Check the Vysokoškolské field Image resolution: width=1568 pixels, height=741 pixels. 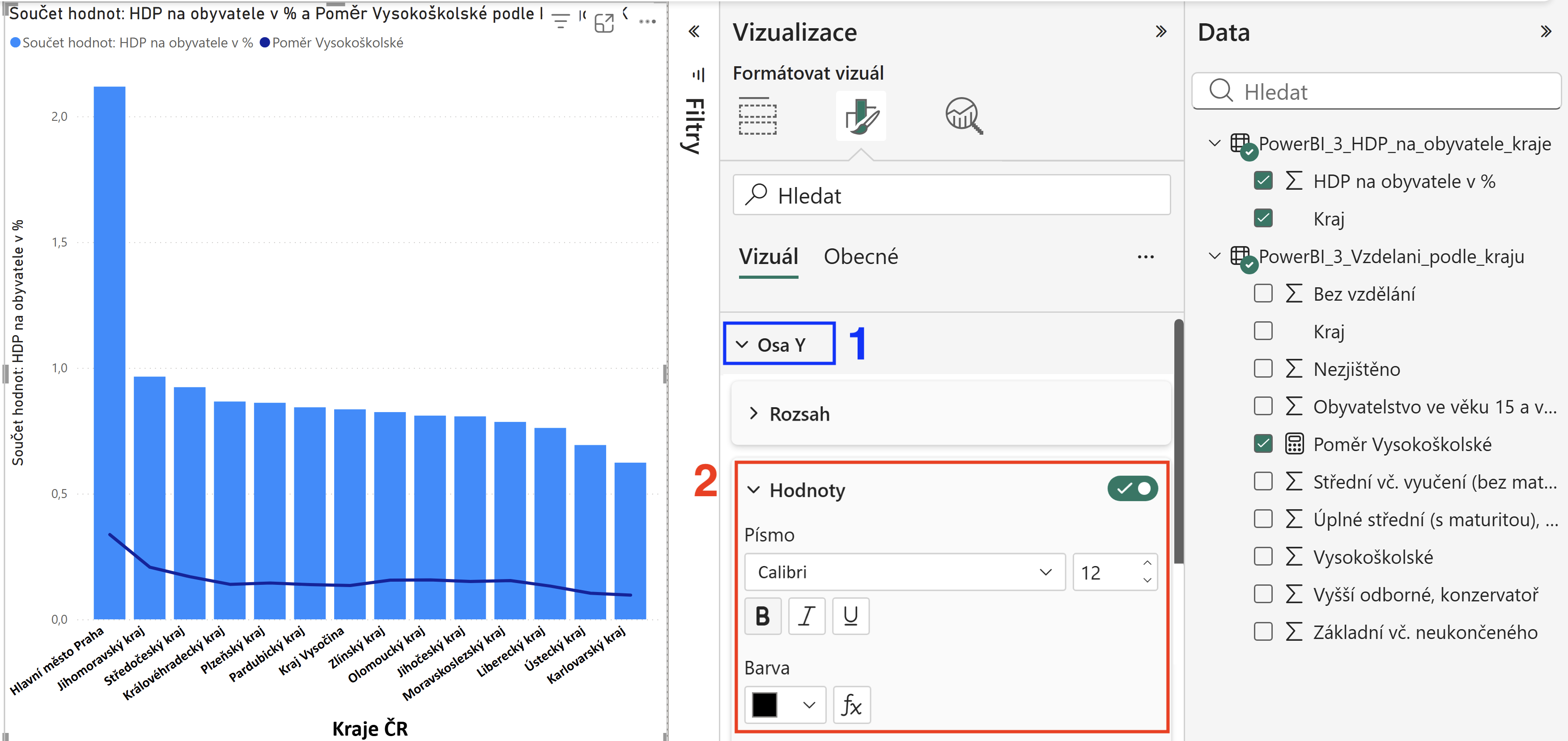(1263, 557)
